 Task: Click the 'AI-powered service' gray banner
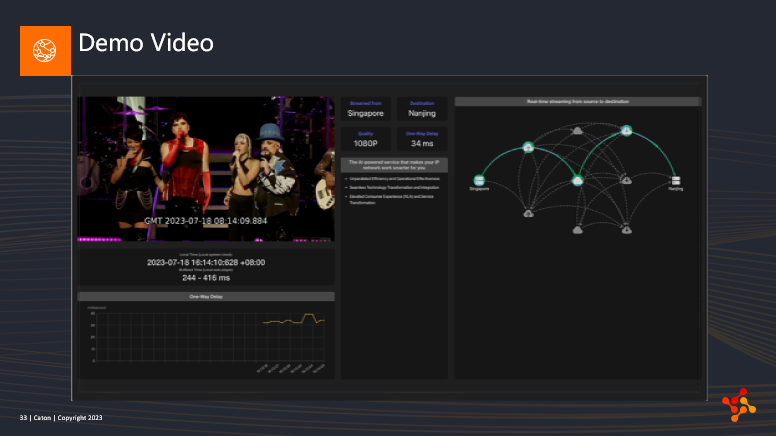point(394,165)
